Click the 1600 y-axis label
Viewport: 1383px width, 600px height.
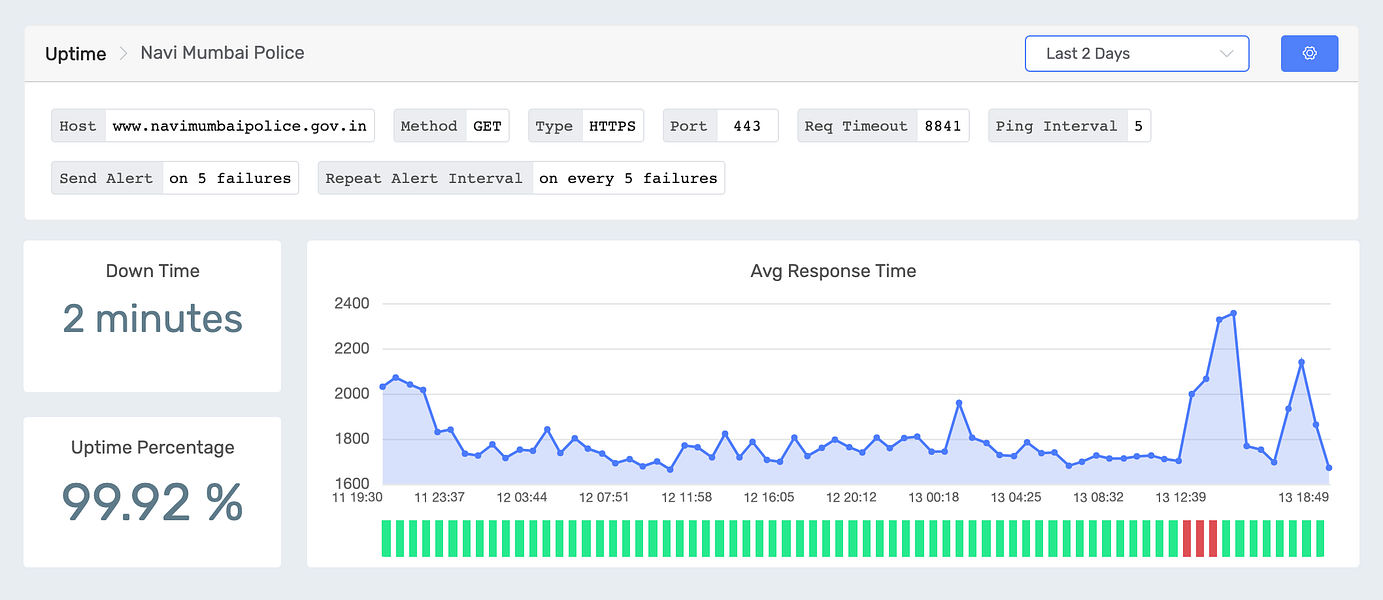coord(351,484)
